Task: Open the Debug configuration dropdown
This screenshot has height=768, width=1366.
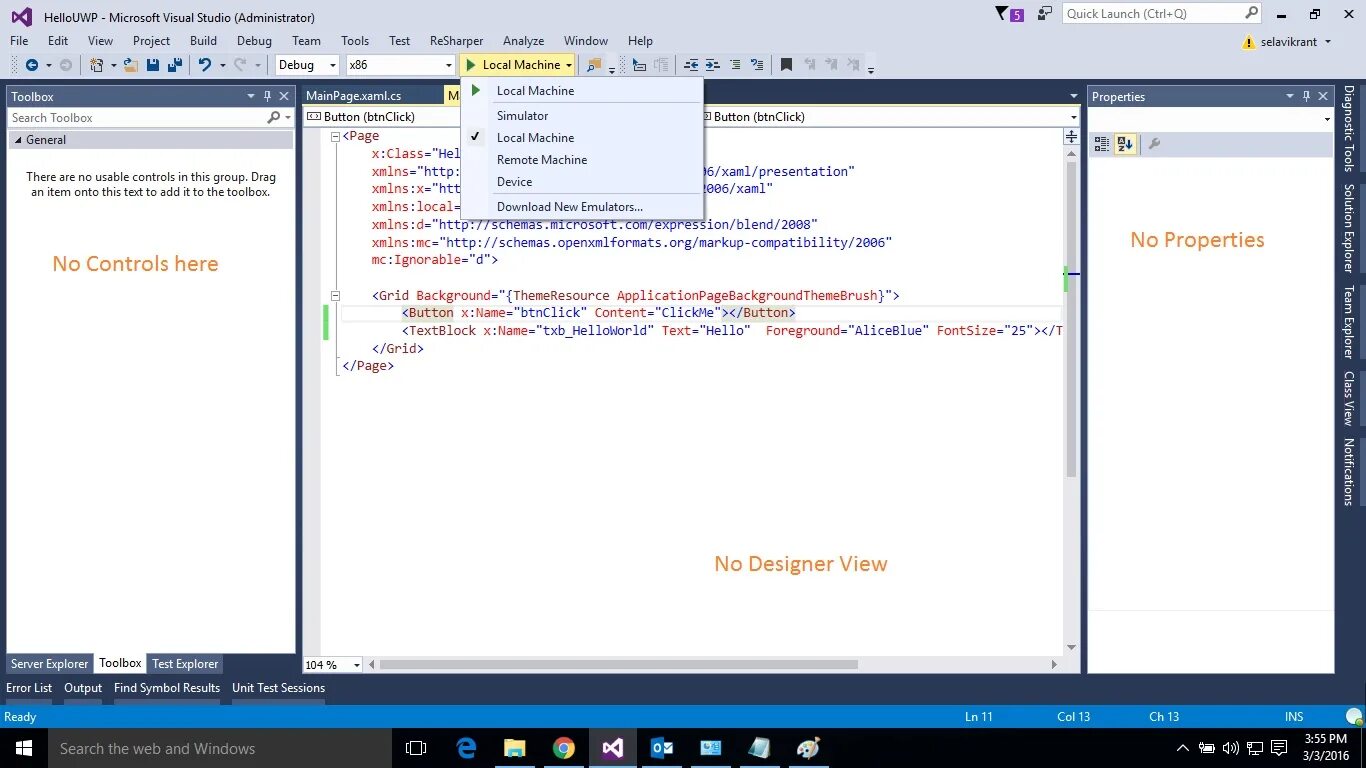Action: 333,65
